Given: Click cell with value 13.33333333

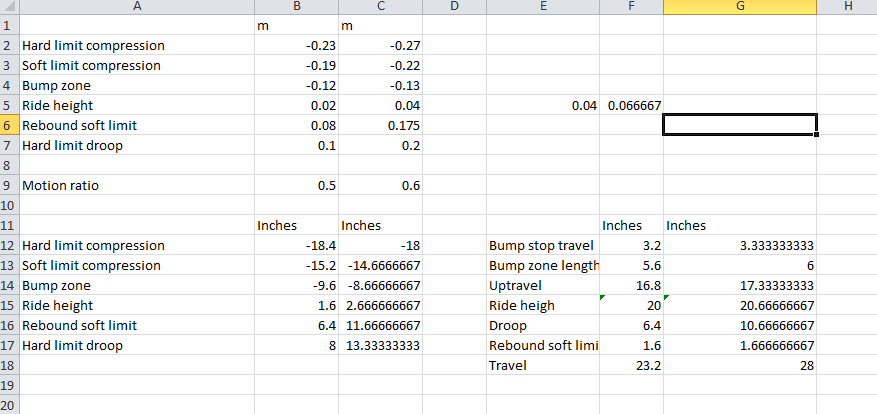Looking at the screenshot, I should (x=380, y=345).
